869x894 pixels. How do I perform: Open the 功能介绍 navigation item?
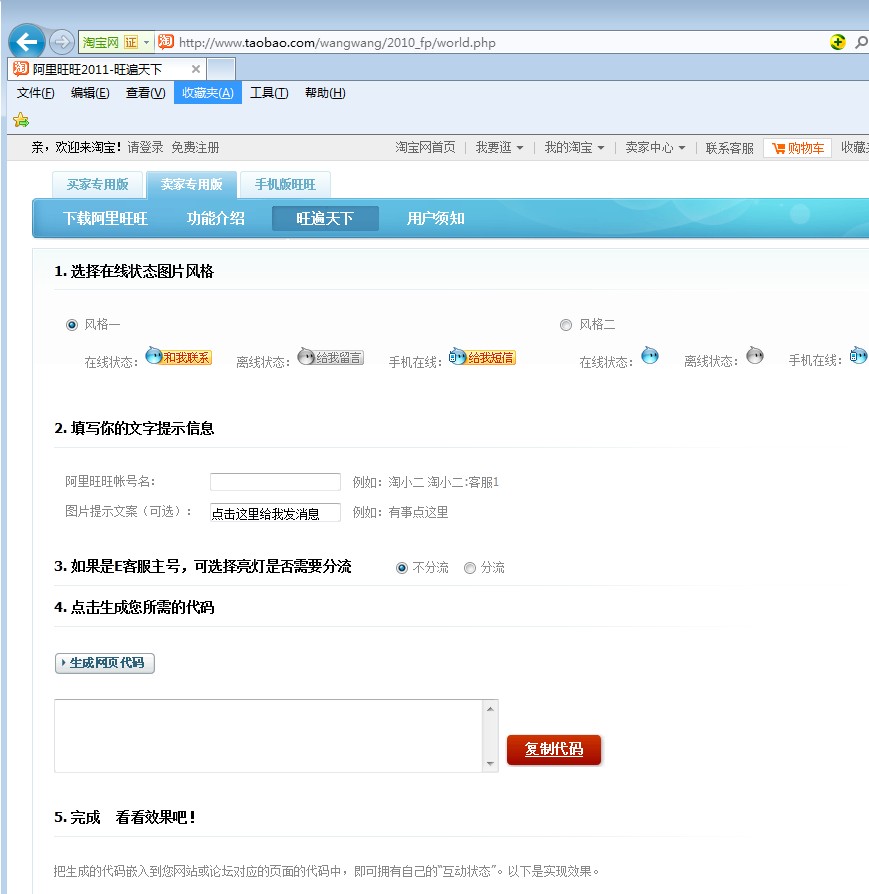pos(216,218)
